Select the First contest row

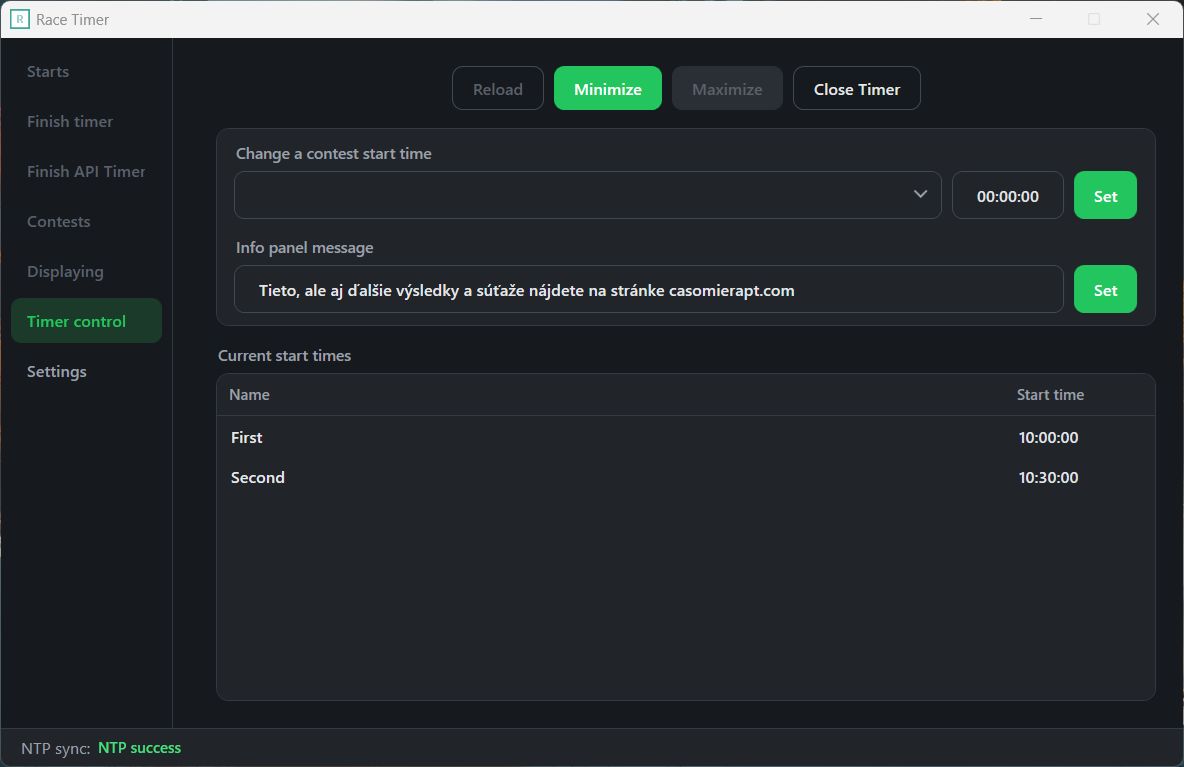tap(686, 438)
